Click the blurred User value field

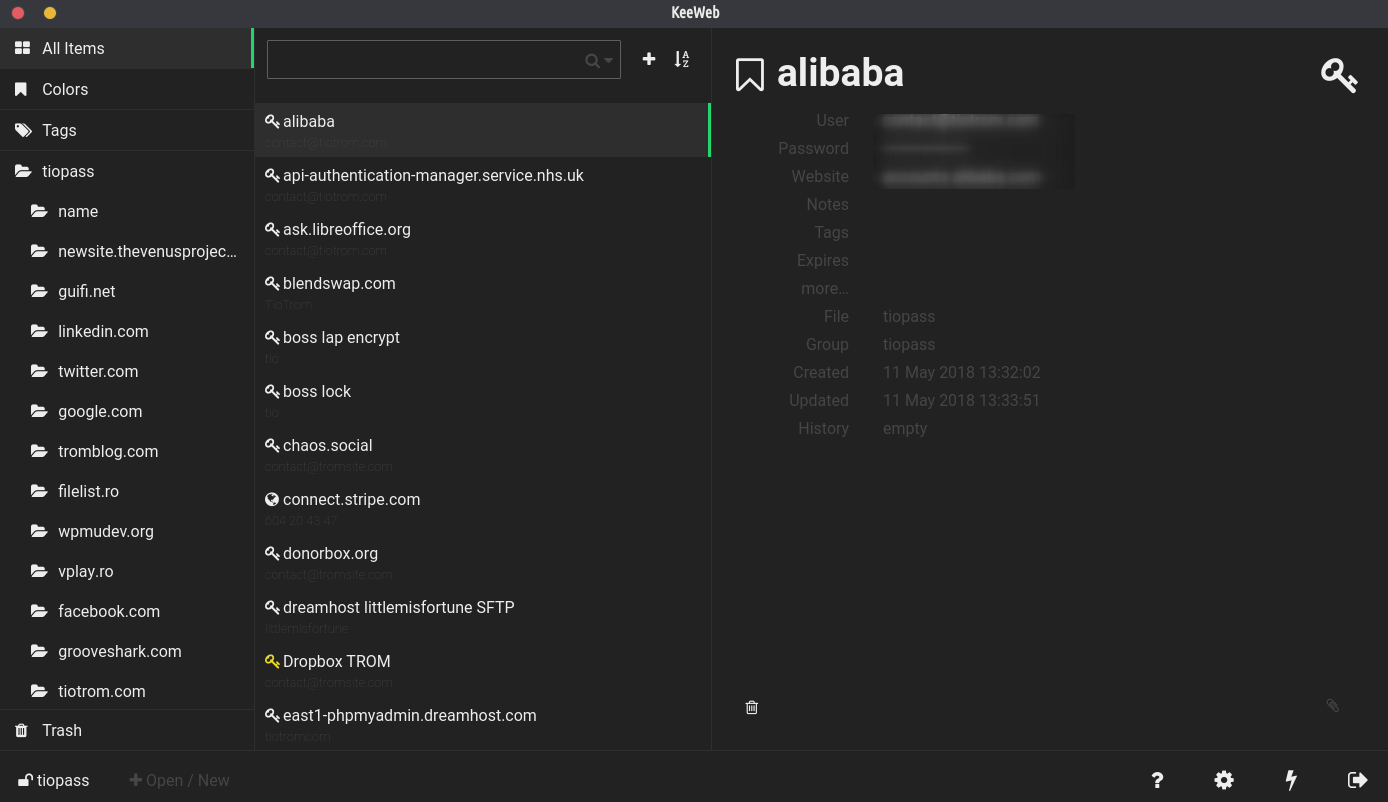point(960,120)
